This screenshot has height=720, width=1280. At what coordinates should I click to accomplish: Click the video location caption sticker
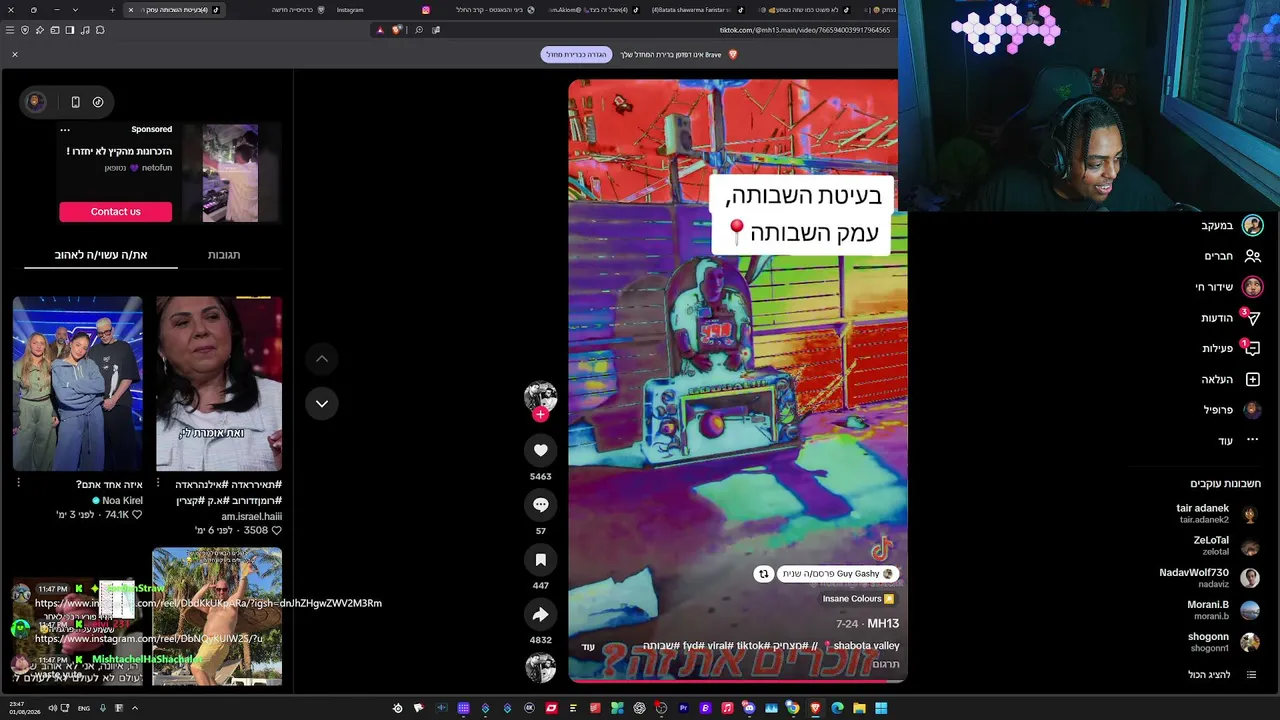(x=801, y=214)
